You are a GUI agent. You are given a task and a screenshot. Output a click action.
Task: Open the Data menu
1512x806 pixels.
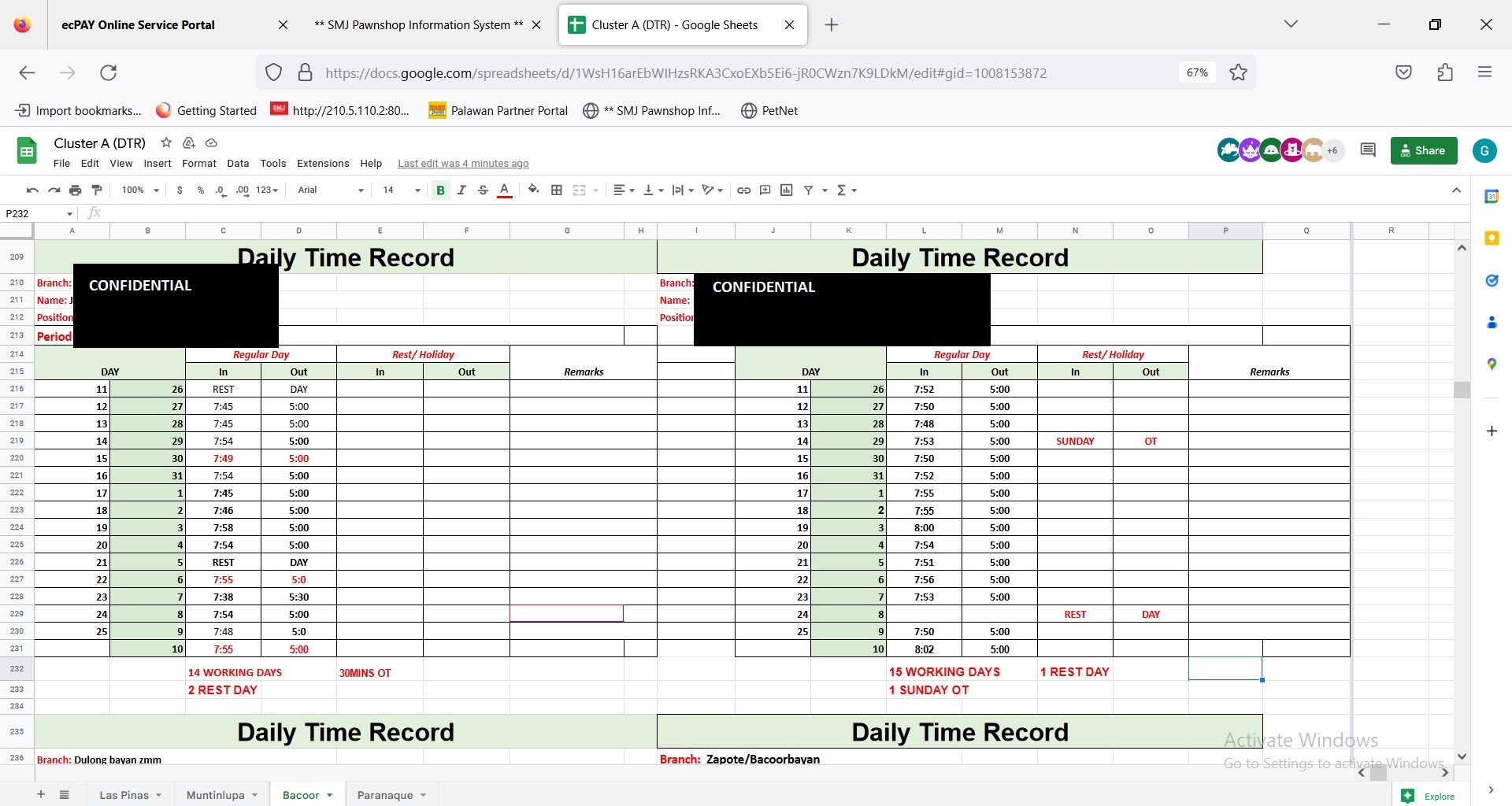pyautogui.click(x=238, y=164)
